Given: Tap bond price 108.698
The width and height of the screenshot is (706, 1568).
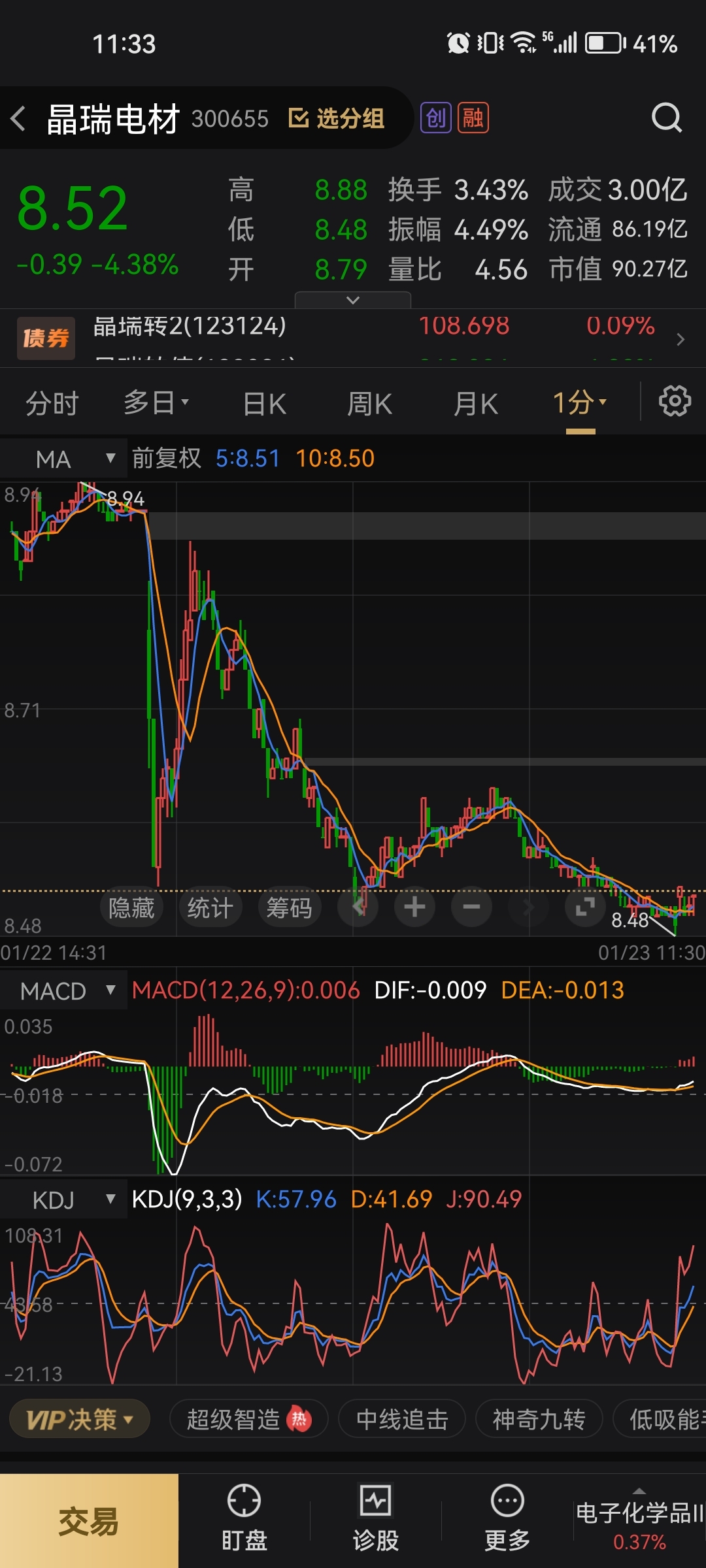Looking at the screenshot, I should click(x=464, y=325).
